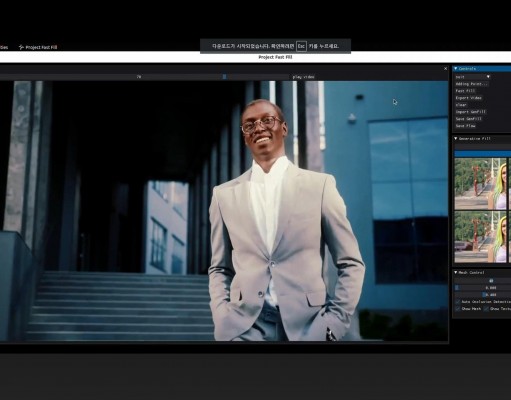
Task: Click the Save GenFill button
Action: pos(468,119)
